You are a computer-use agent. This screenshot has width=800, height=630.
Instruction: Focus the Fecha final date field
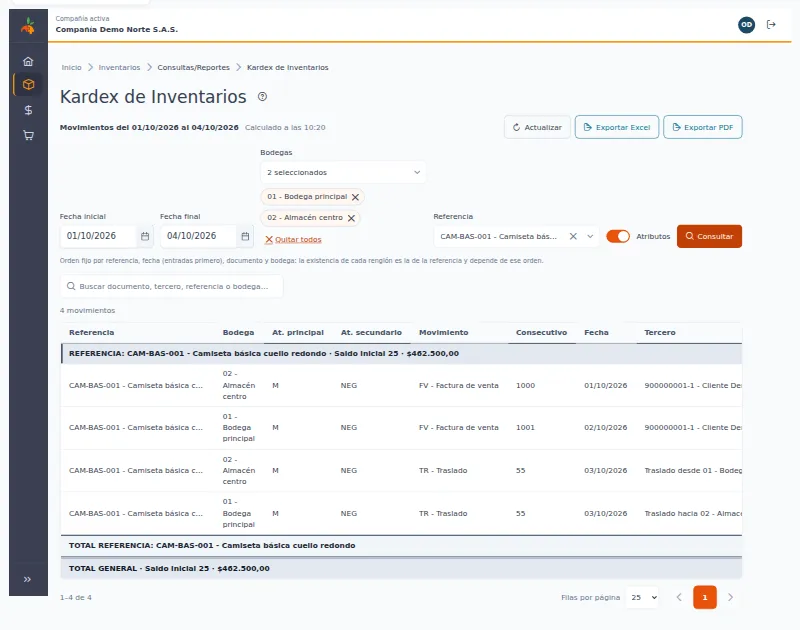click(x=198, y=236)
